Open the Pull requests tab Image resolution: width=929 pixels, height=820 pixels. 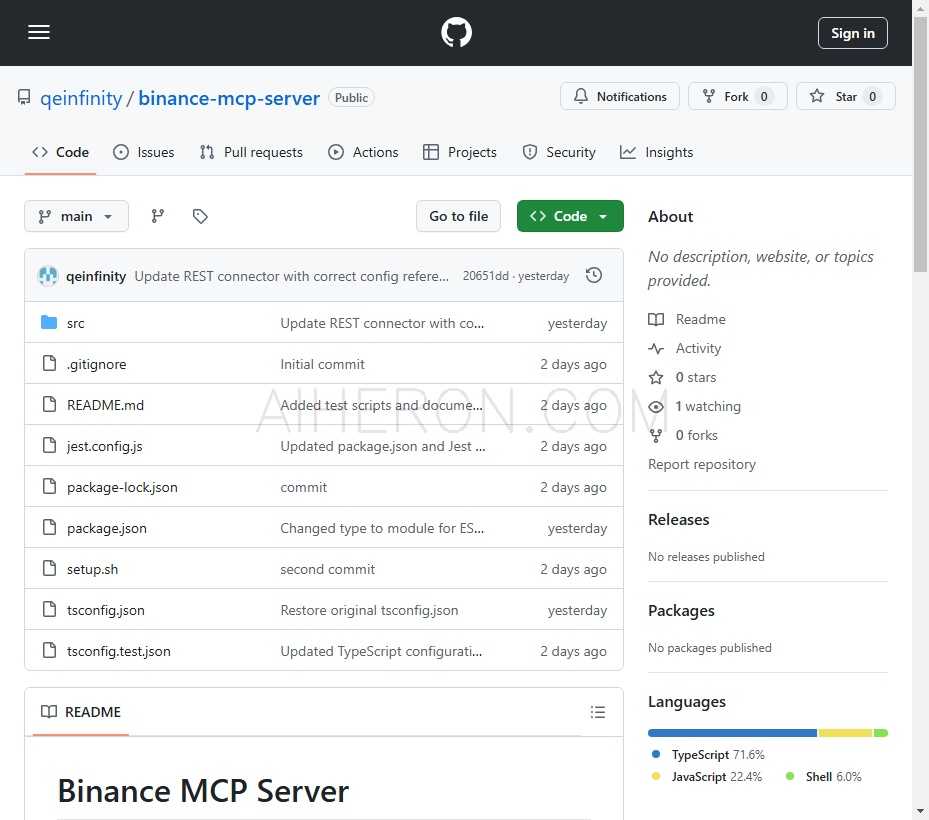pos(251,152)
